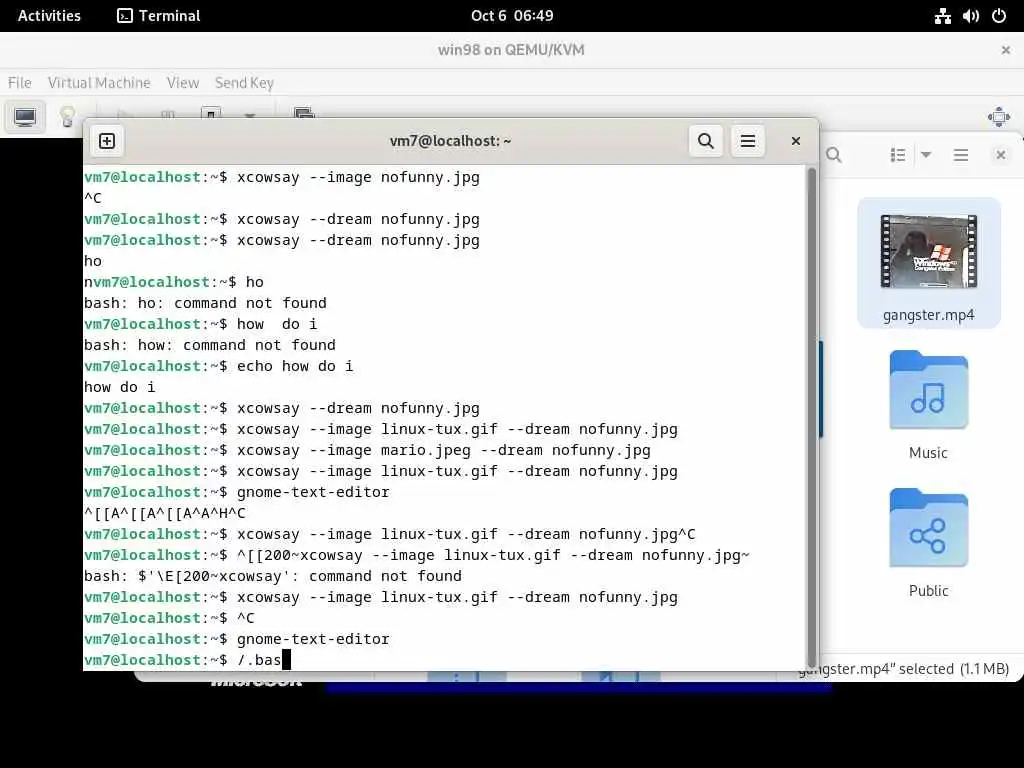
Task: Click 'bash: how: command not found' line
Action: pos(210,345)
